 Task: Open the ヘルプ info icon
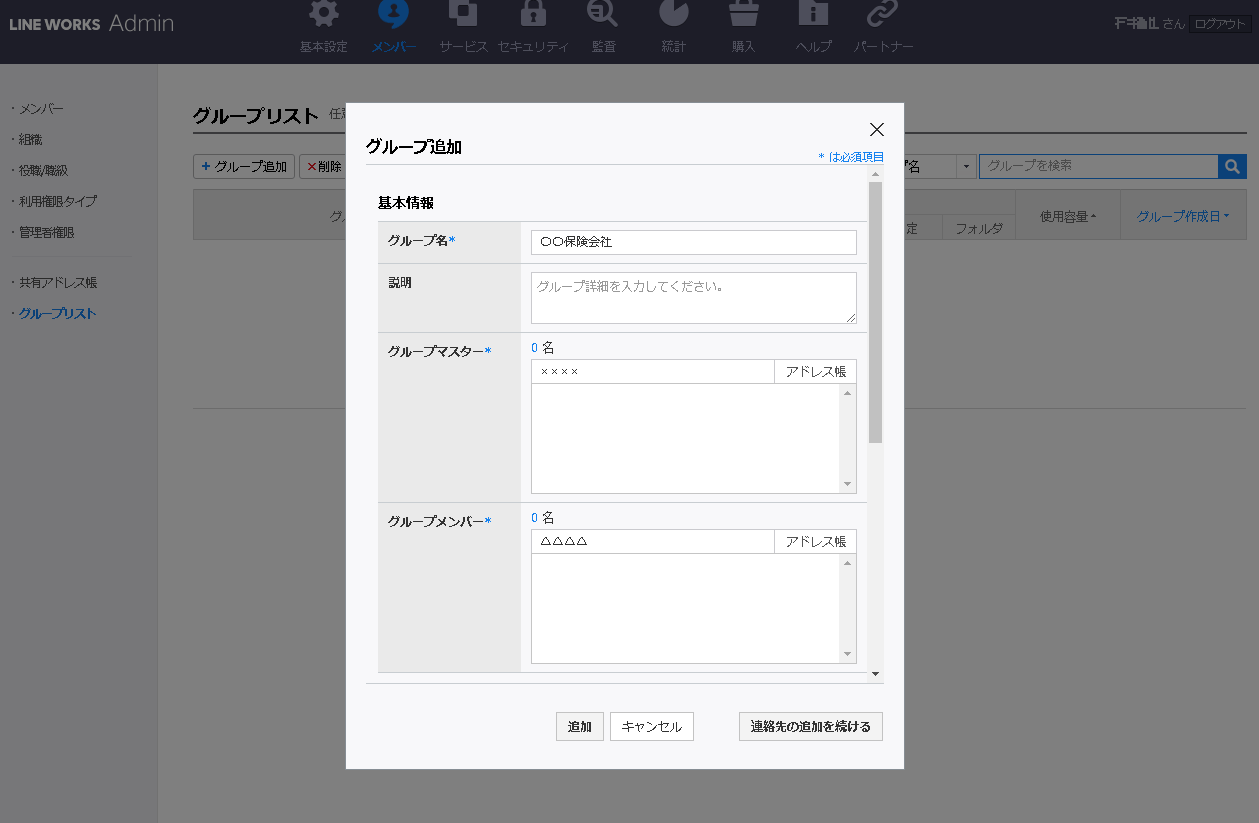point(813,15)
